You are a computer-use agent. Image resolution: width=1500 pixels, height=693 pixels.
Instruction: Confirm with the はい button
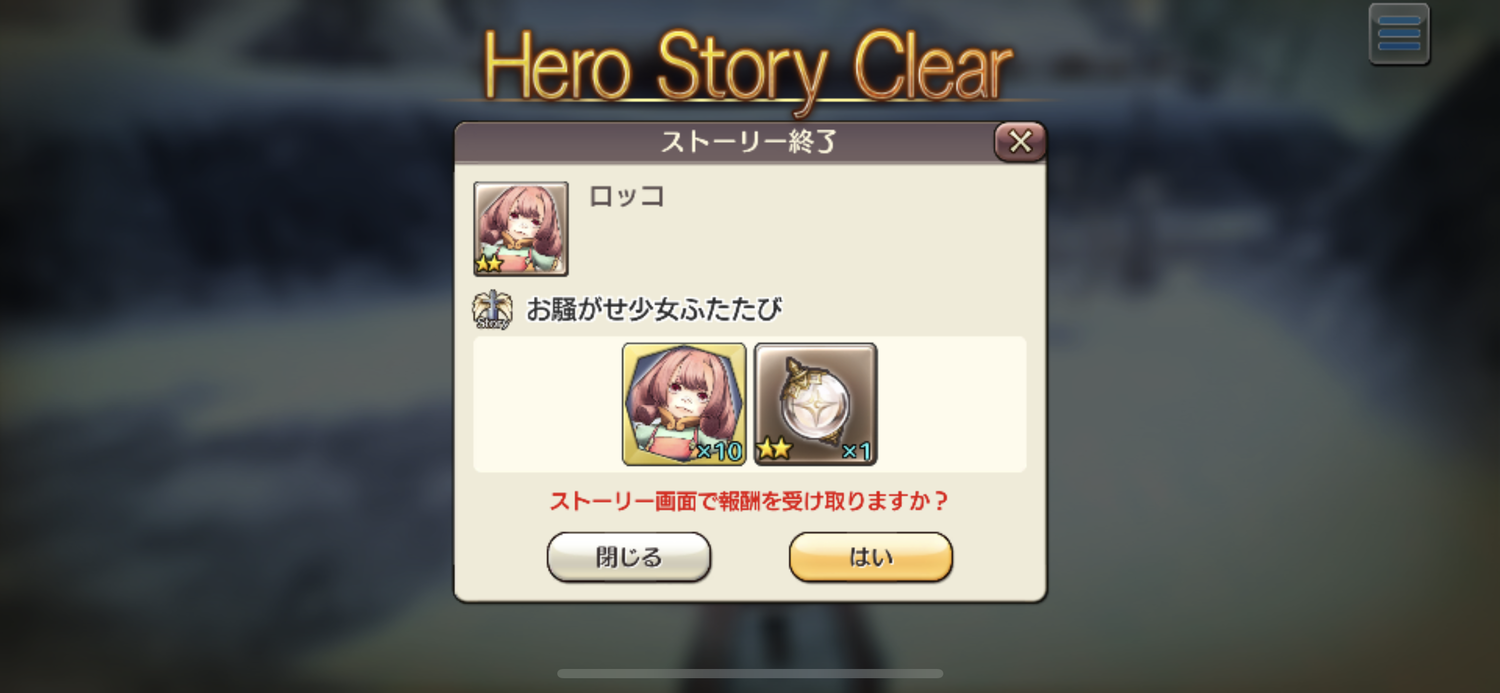(x=871, y=557)
